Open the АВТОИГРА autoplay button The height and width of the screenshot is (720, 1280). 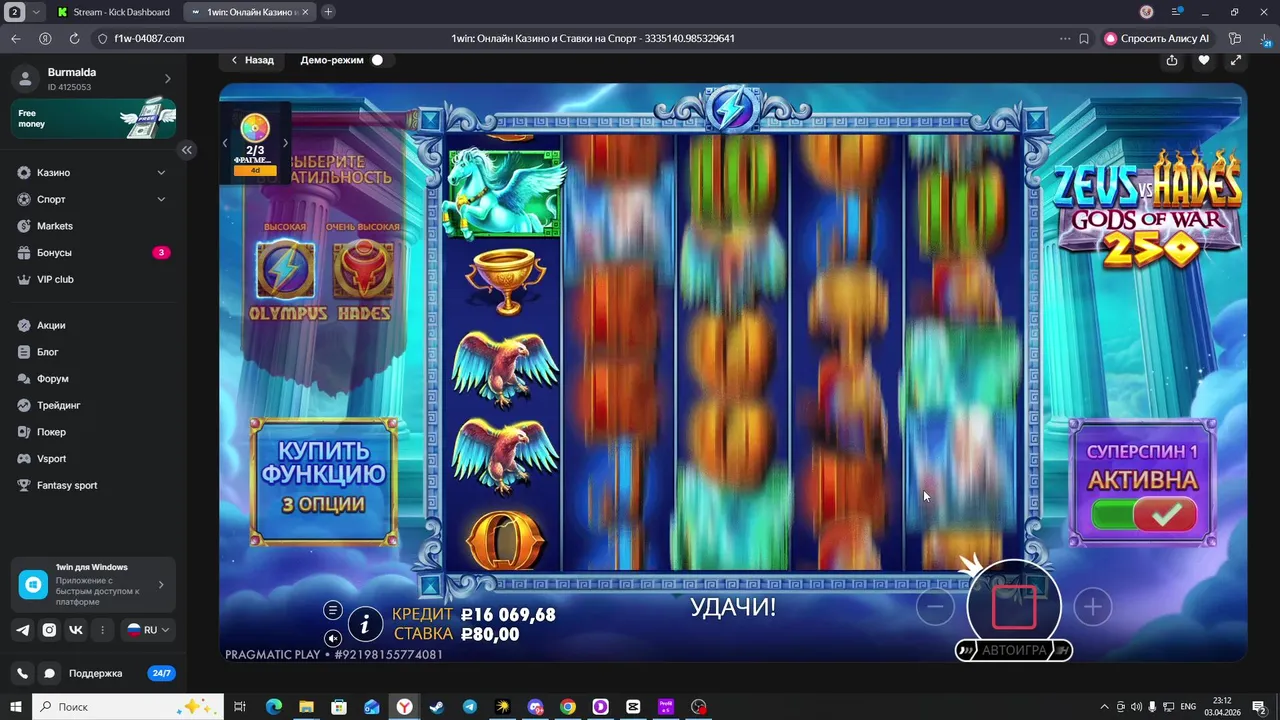coord(1014,650)
